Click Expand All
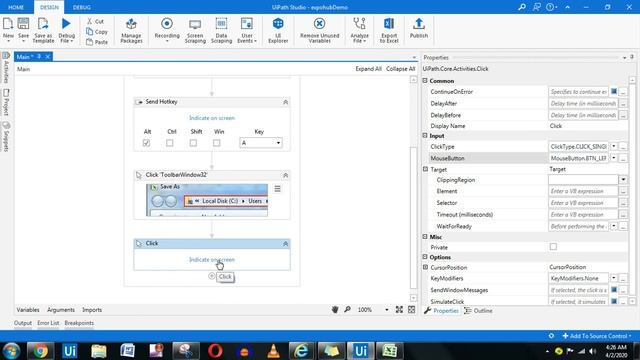 pyautogui.click(x=369, y=69)
